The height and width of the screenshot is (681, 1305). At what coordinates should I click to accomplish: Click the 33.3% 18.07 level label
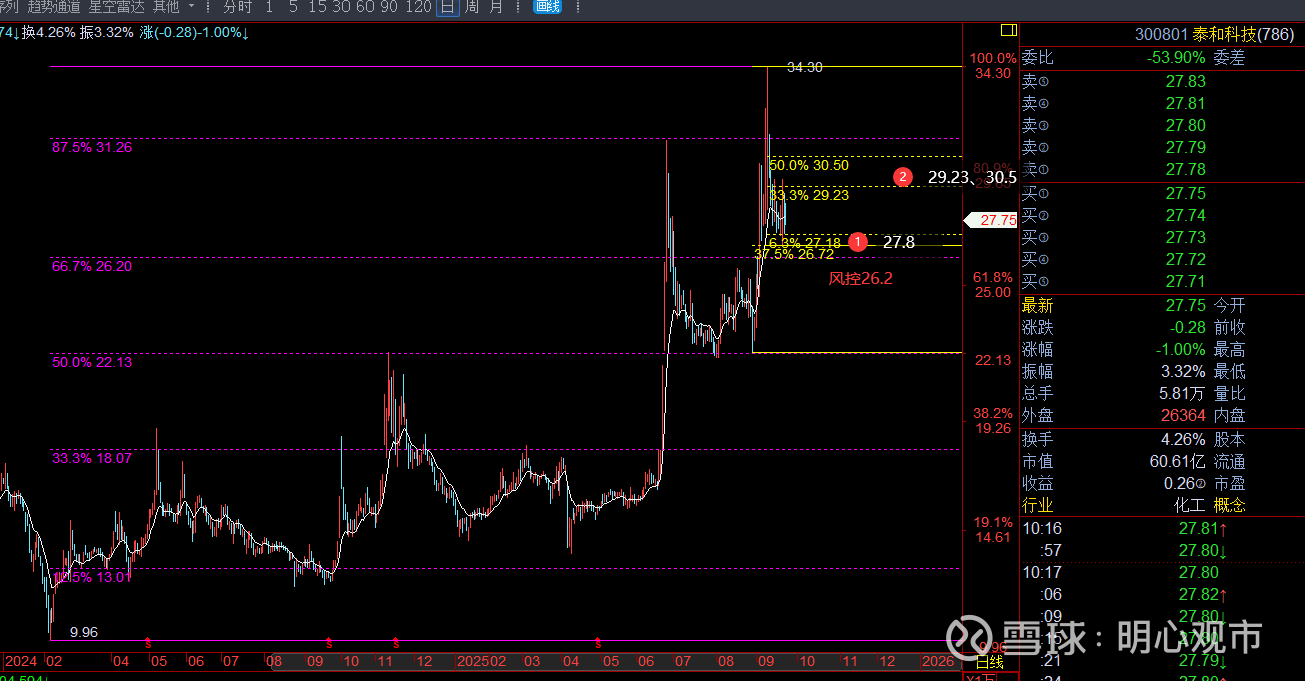tap(92, 459)
